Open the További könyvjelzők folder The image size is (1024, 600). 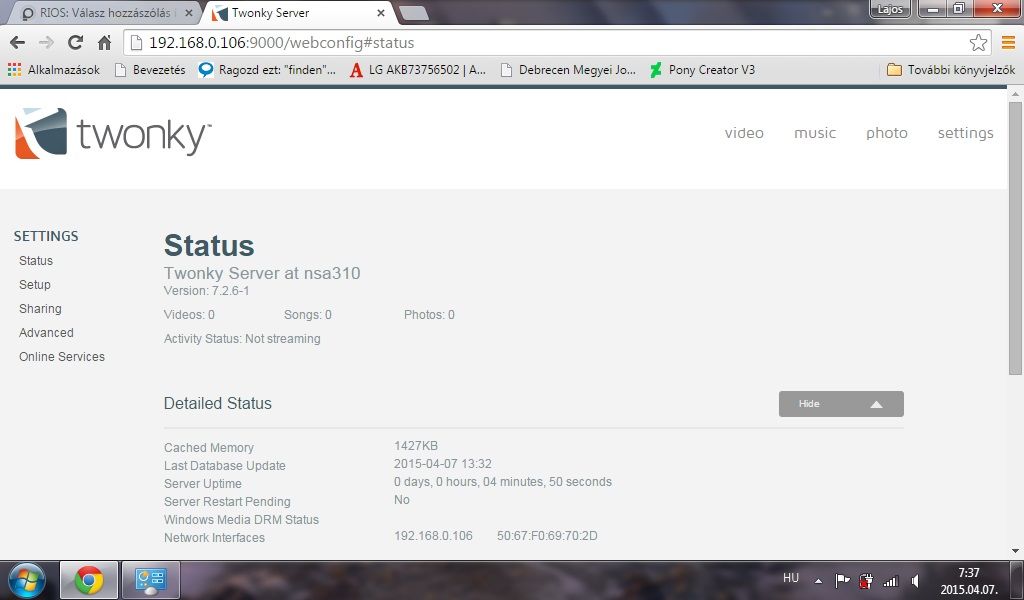pyautogui.click(x=951, y=70)
